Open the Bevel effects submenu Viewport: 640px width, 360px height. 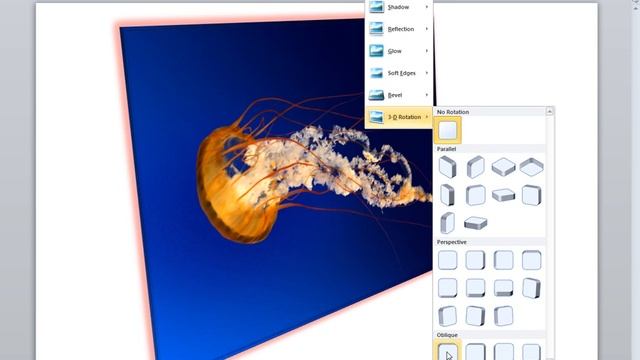click(x=399, y=95)
